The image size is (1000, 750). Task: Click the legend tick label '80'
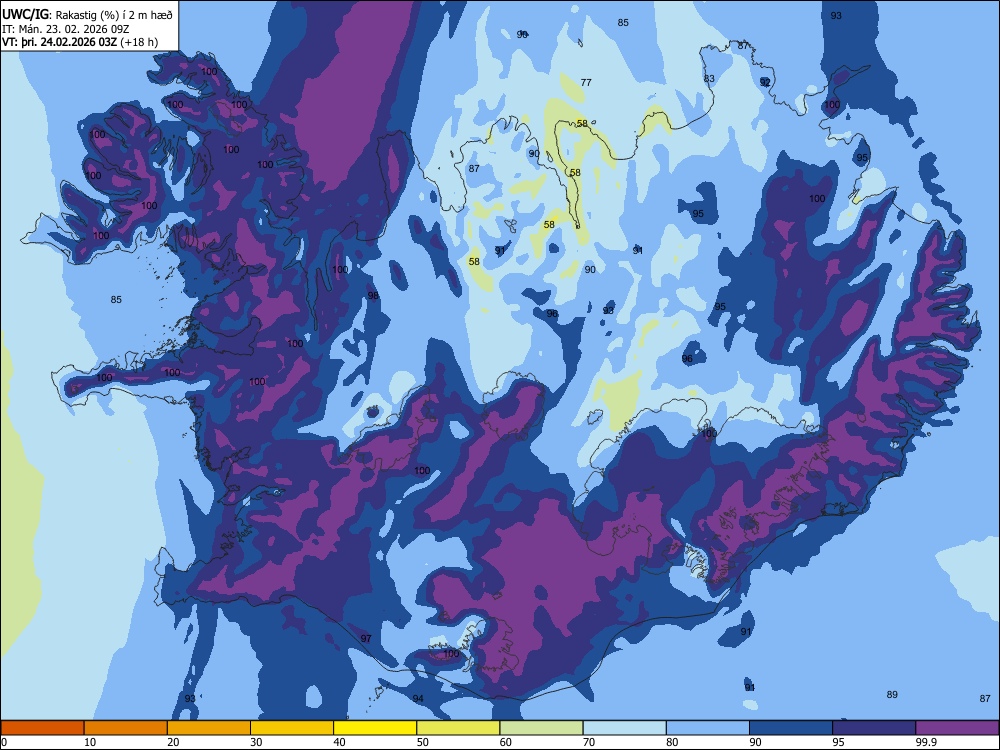coord(672,742)
